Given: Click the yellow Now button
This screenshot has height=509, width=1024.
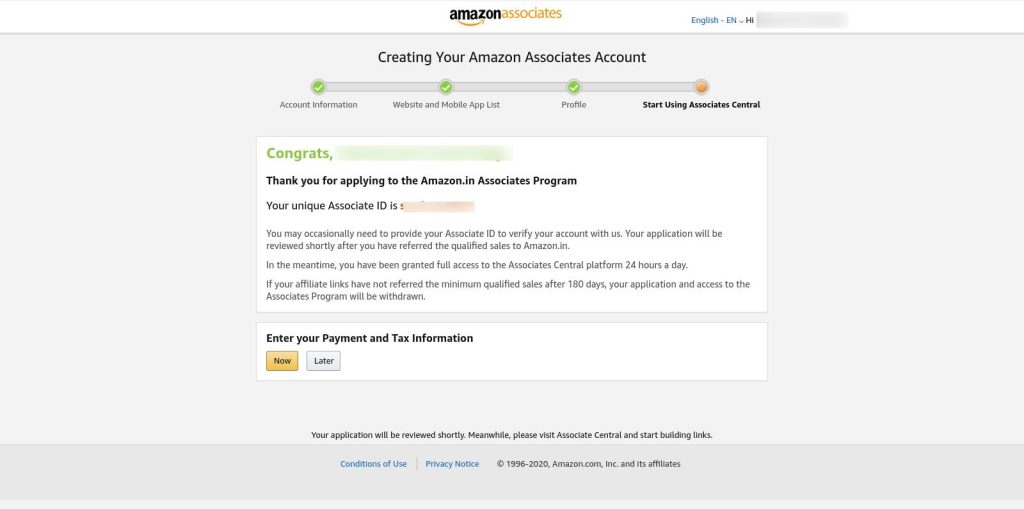Looking at the screenshot, I should pyautogui.click(x=282, y=361).
